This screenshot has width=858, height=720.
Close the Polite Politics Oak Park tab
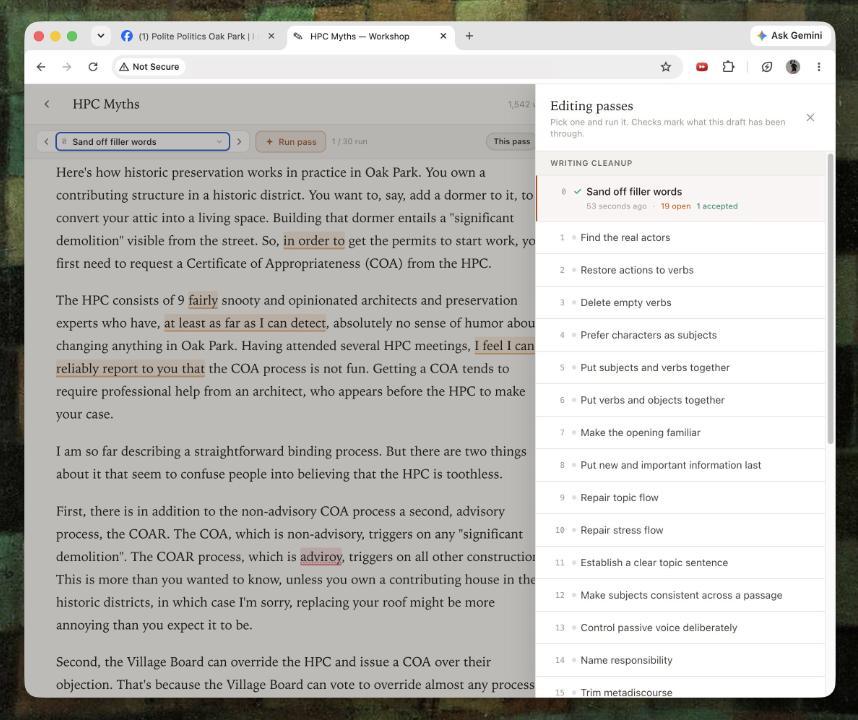tap(271, 36)
